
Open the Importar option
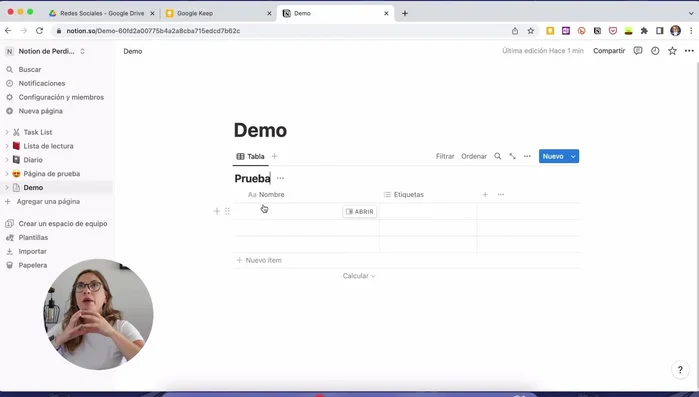pyautogui.click(x=32, y=251)
